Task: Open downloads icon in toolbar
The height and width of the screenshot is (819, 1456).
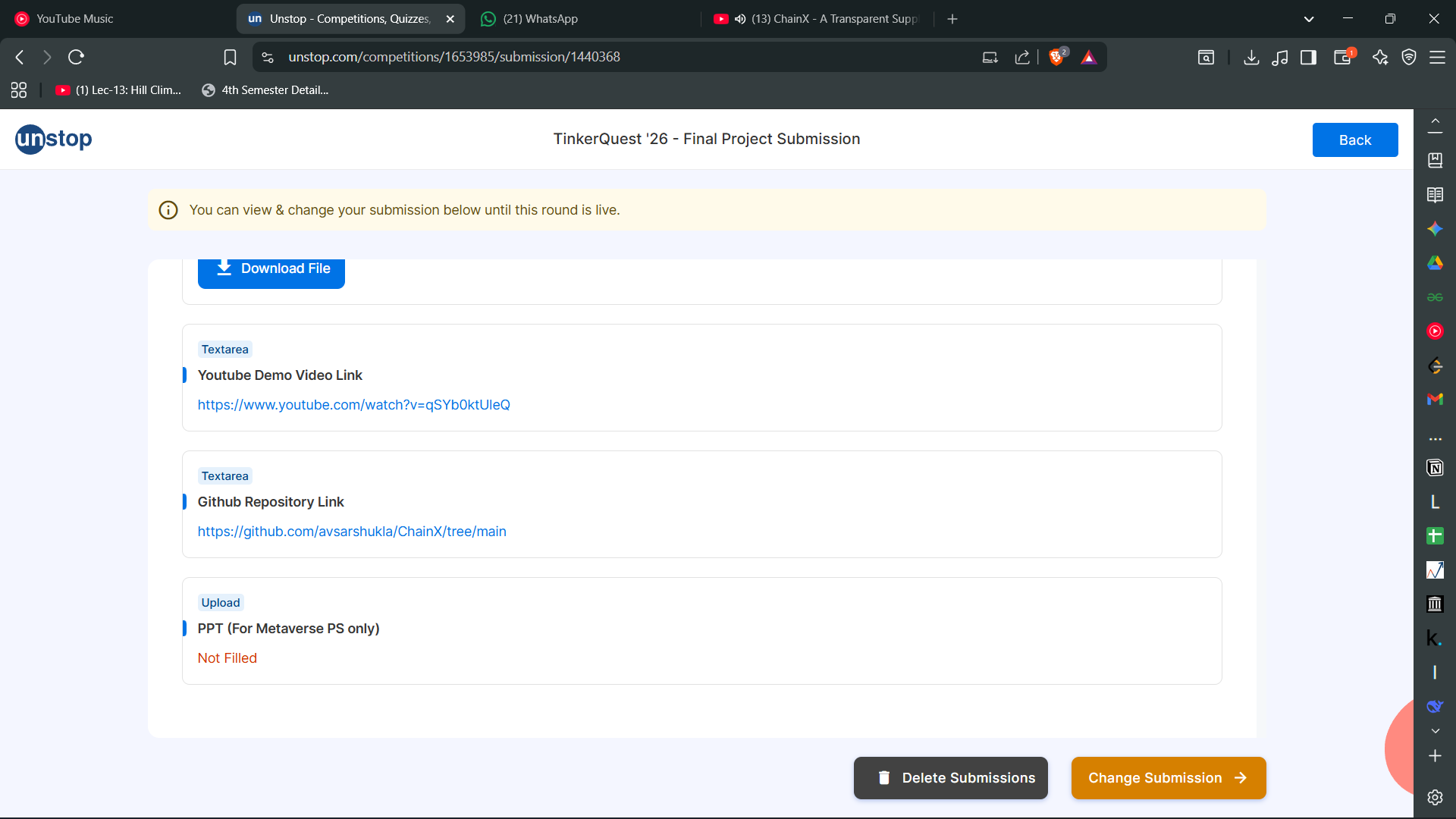Action: click(1251, 57)
